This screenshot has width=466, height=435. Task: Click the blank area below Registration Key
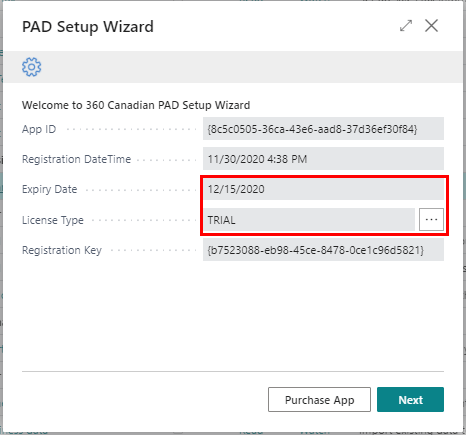pyautogui.click(x=233, y=315)
